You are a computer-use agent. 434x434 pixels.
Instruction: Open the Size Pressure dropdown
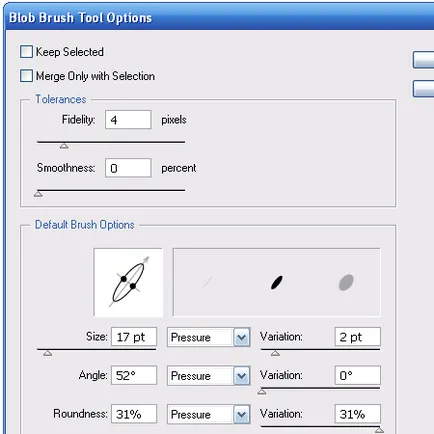(x=209, y=337)
